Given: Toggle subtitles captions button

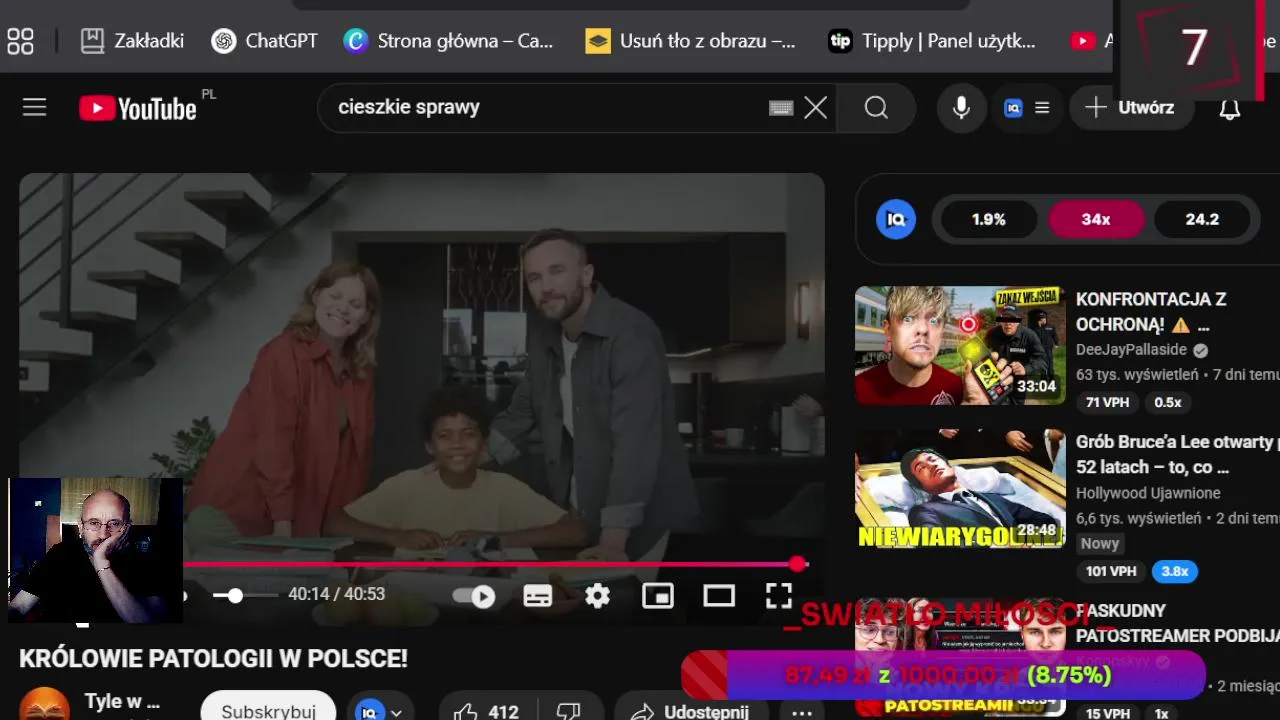Looking at the screenshot, I should 538,597.
